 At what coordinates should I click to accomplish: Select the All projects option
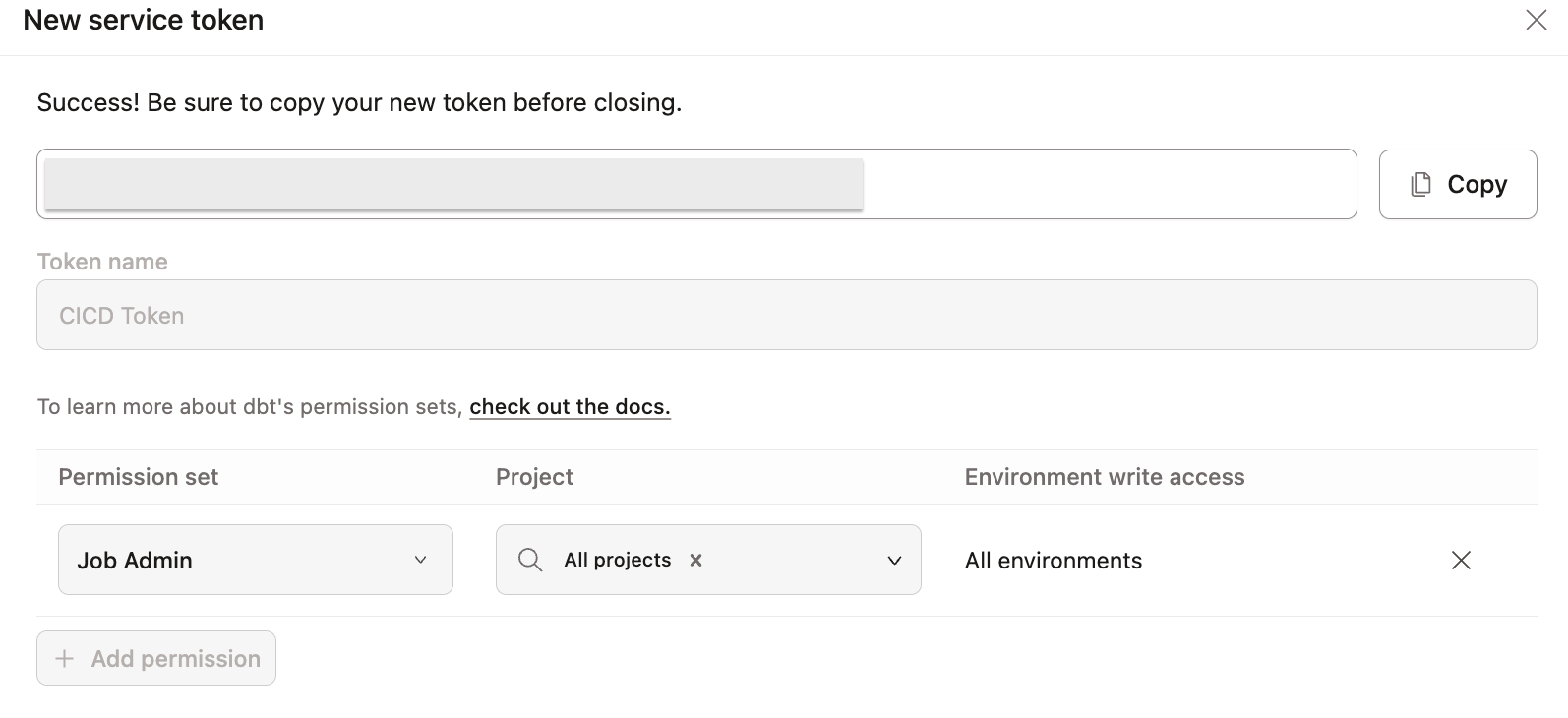tap(617, 560)
